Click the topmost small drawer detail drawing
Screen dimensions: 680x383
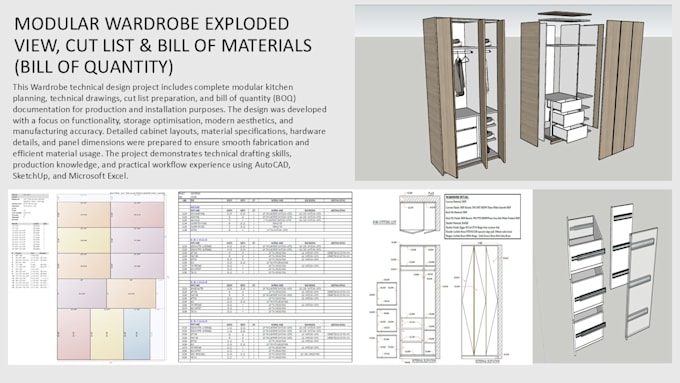point(386,294)
